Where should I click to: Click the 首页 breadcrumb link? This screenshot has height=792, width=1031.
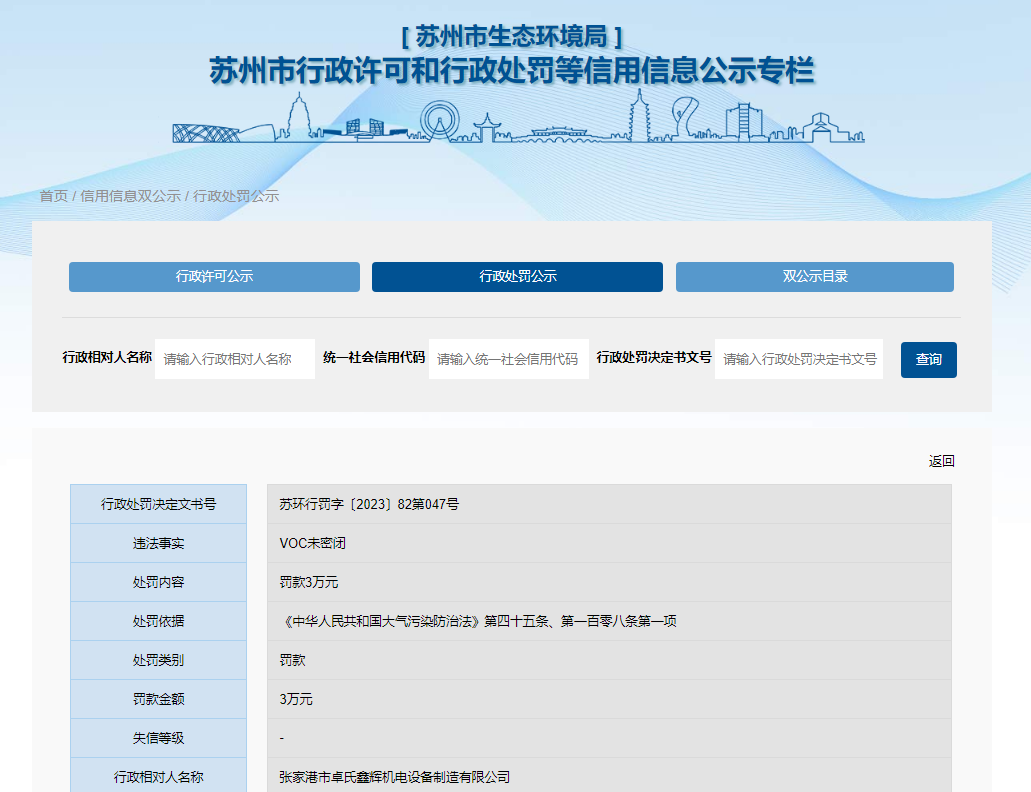click(x=53, y=196)
